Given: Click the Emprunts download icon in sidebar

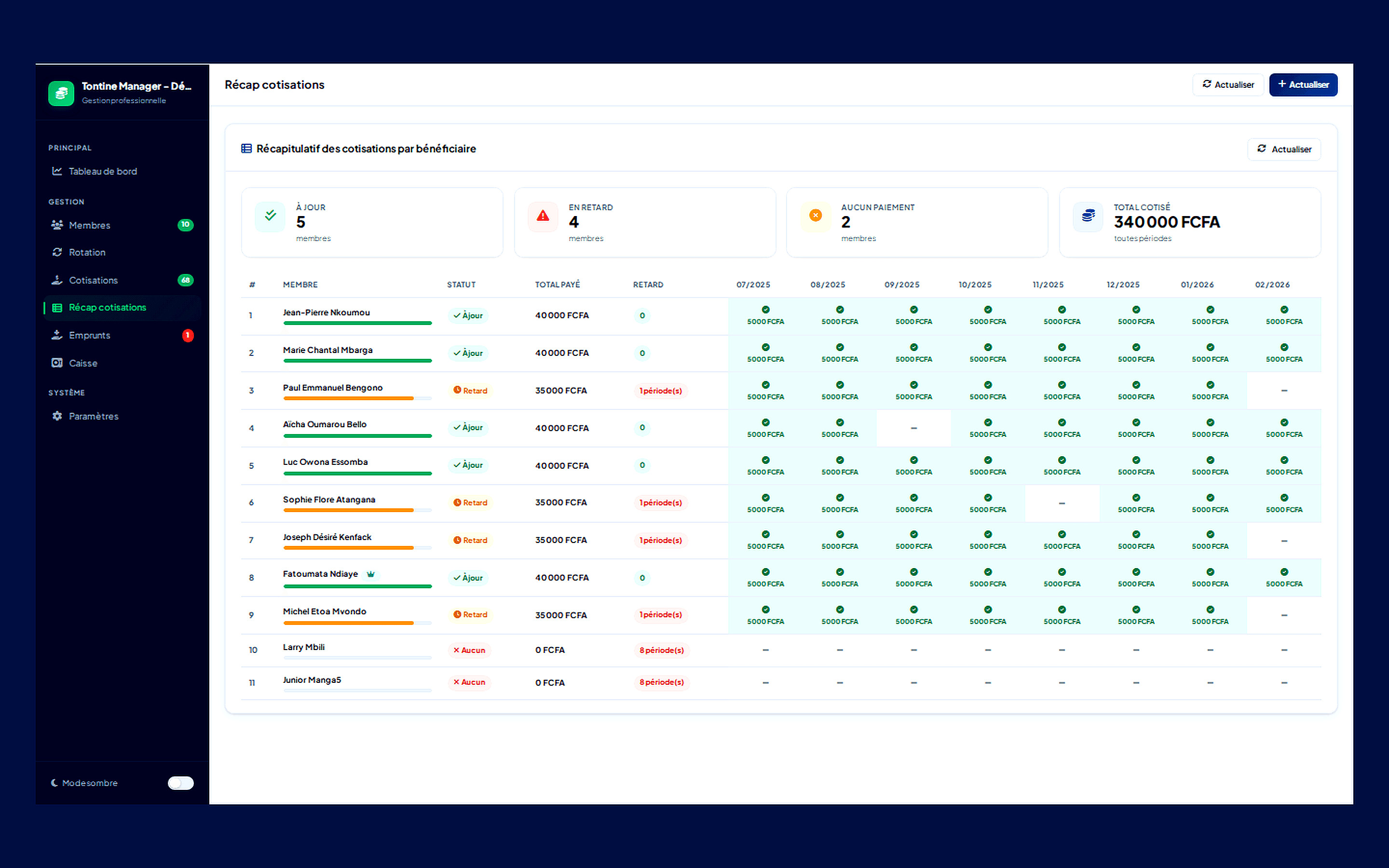Looking at the screenshot, I should pos(56,335).
